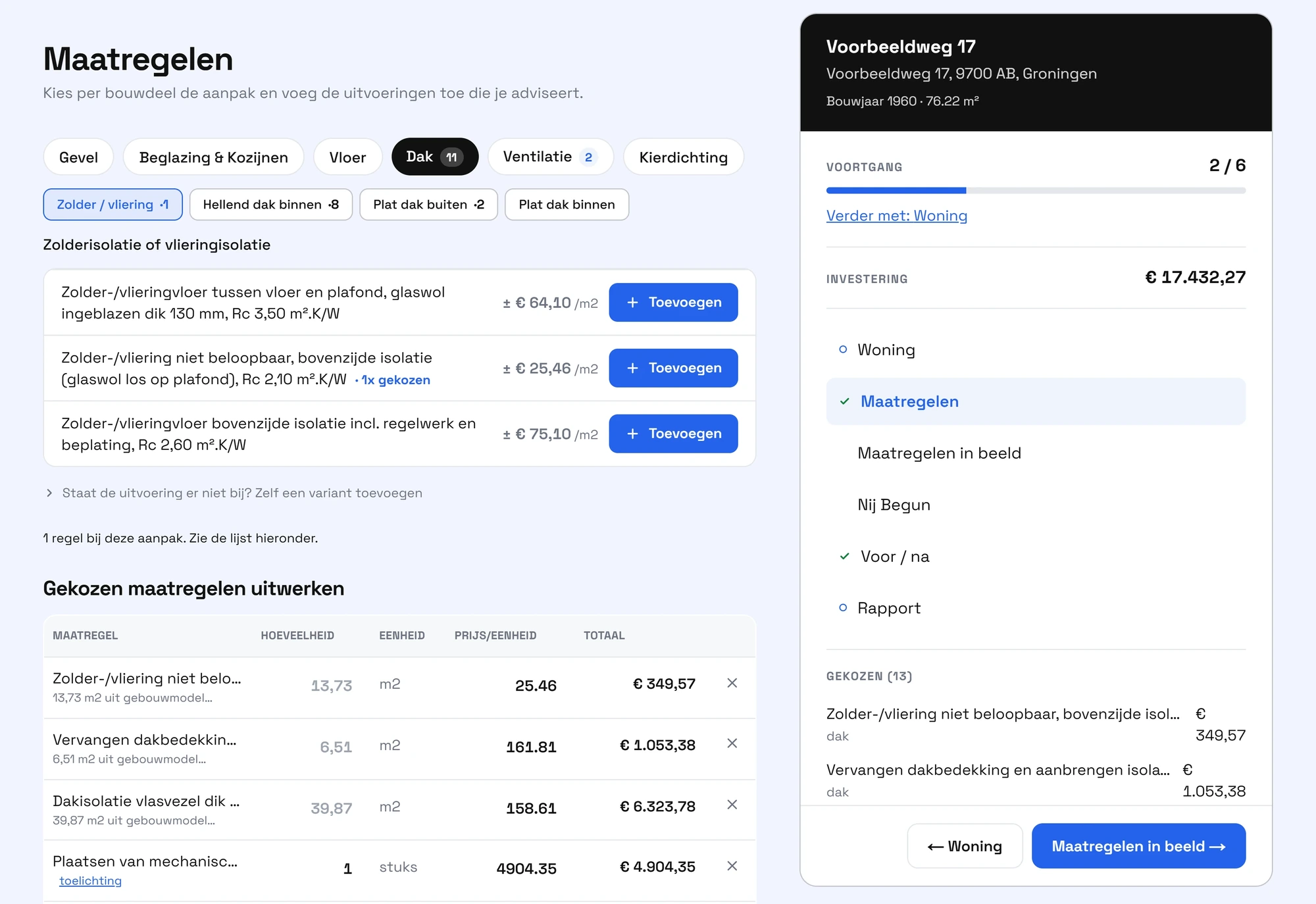Open Rapport sidebar step
1316x904 pixels.
point(1036,608)
